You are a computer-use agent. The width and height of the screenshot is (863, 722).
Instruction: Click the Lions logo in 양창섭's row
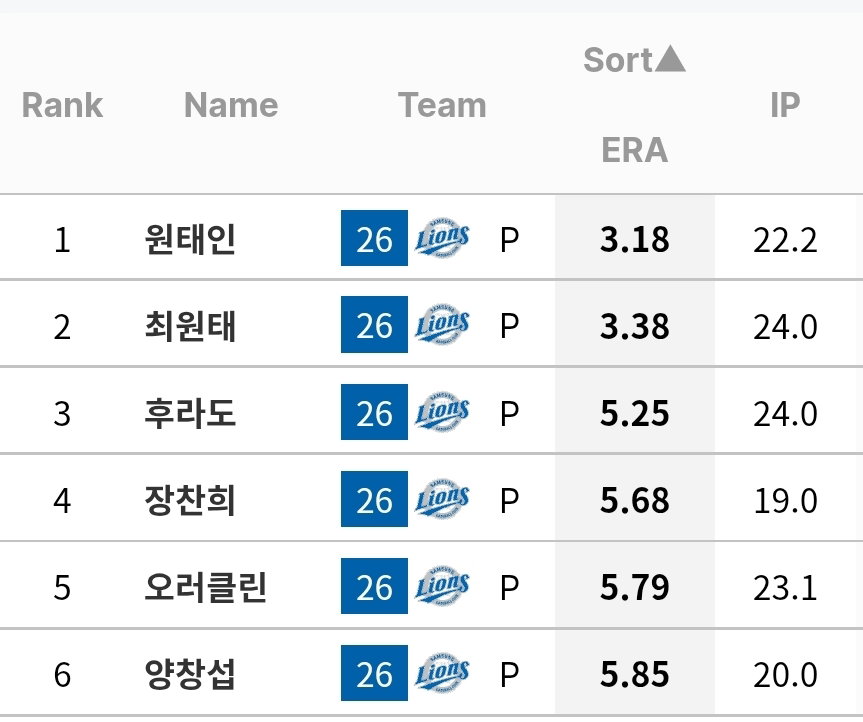[x=442, y=672]
